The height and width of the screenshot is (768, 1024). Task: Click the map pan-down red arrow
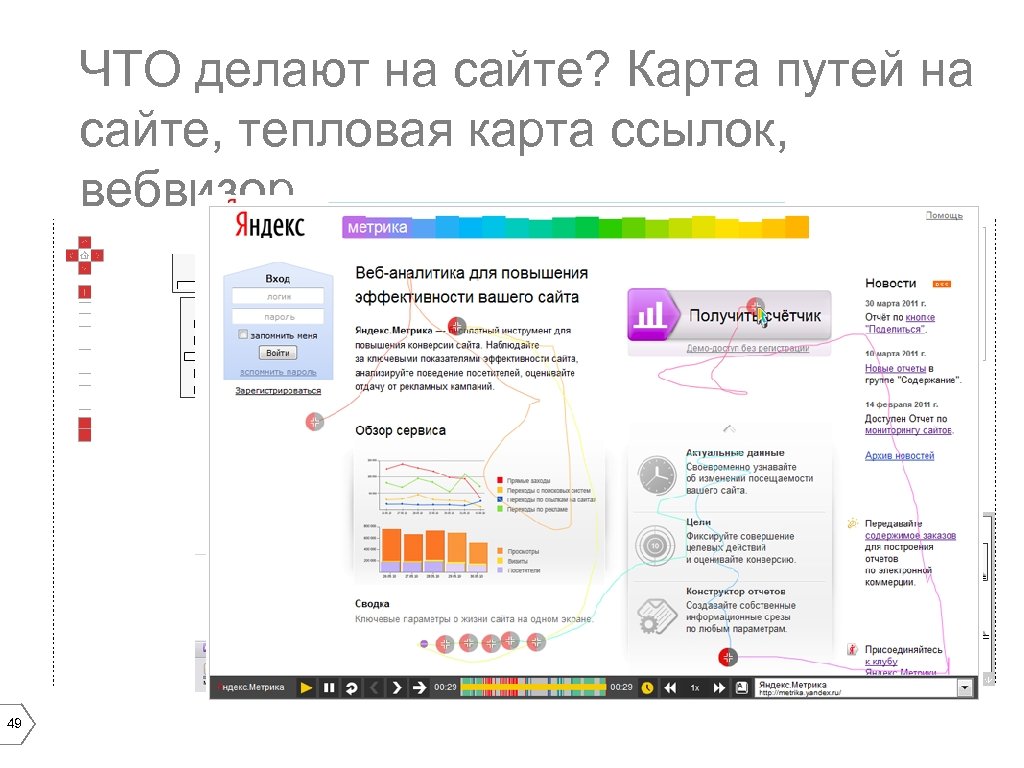85,268
